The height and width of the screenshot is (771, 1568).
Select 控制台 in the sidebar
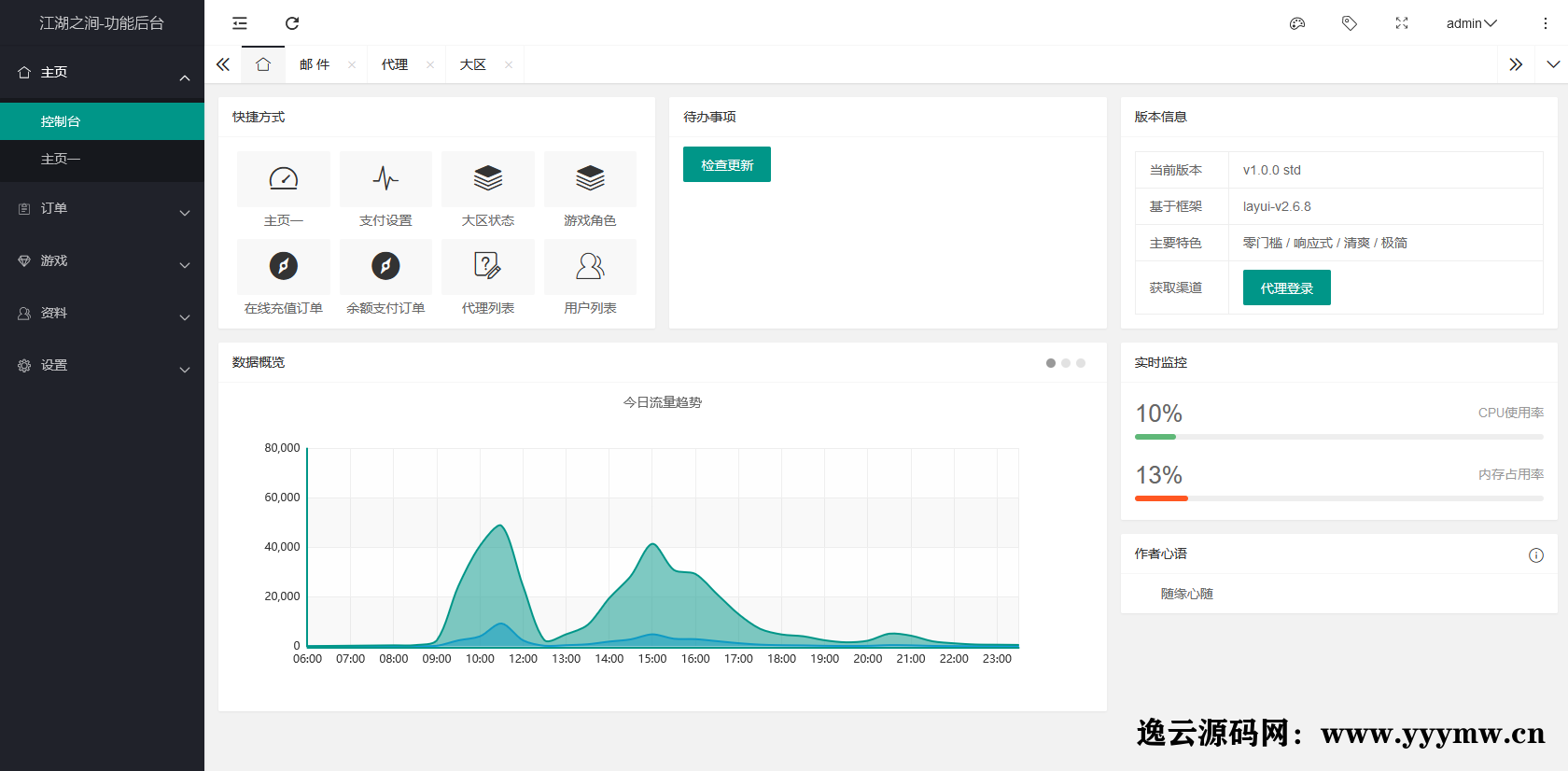pyautogui.click(x=102, y=121)
